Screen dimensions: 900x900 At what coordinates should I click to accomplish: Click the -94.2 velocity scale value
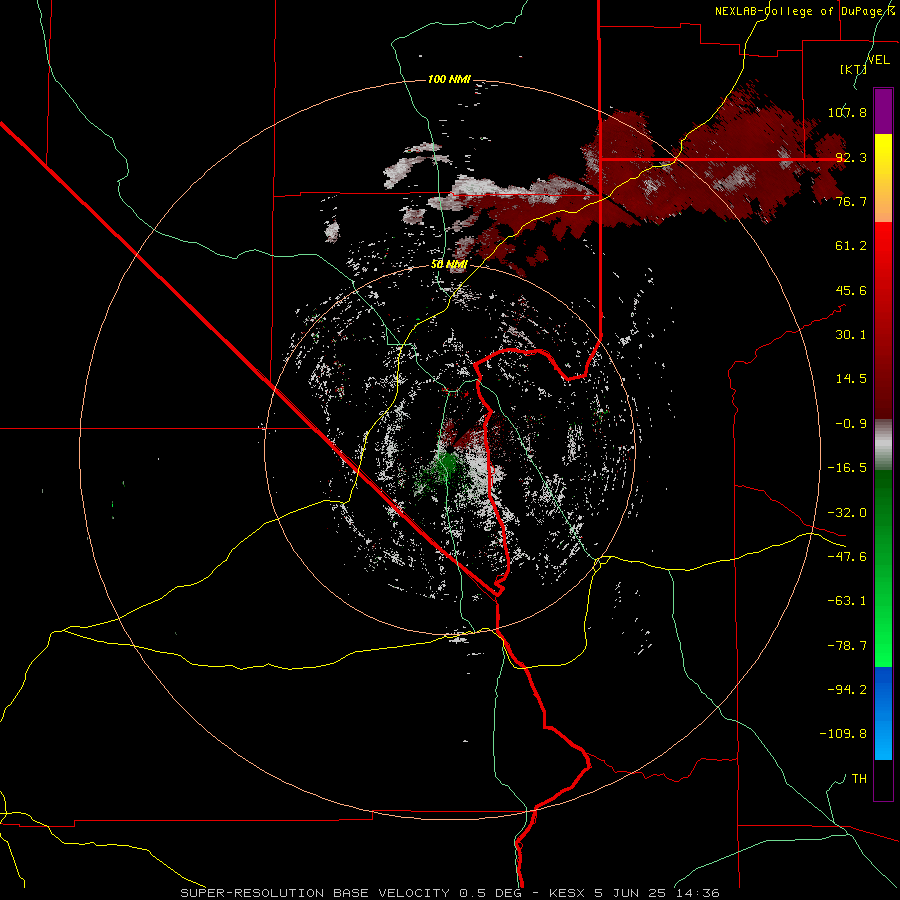(x=847, y=690)
